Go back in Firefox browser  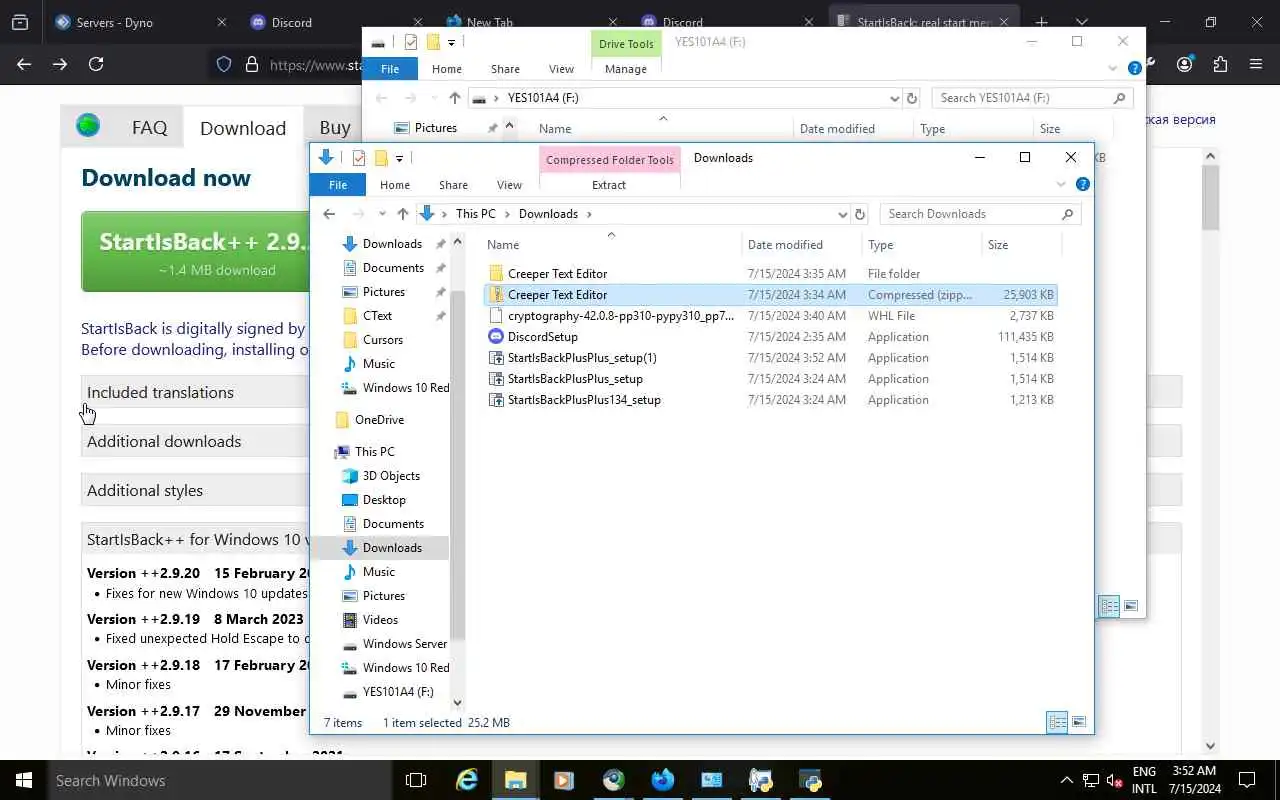24,64
